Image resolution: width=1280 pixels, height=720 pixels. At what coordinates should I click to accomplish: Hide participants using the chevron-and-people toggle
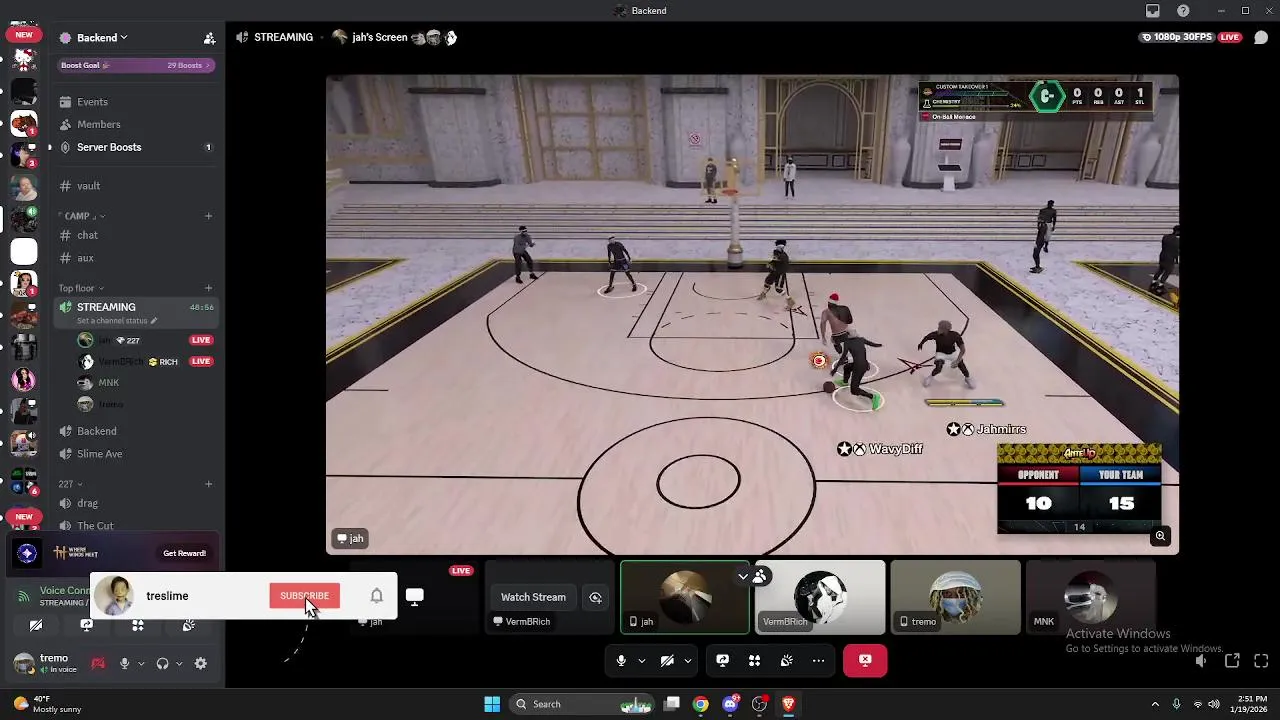[x=752, y=576]
